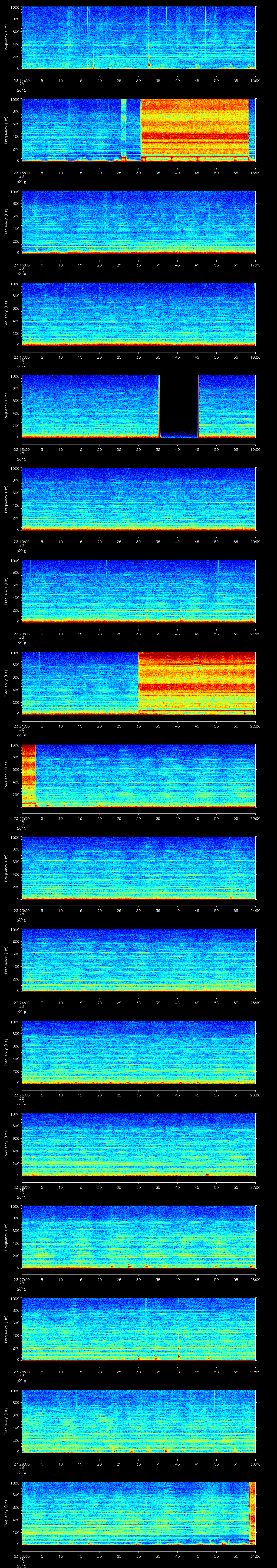Click the spectrogram panel starting at 23:14:00
The width and height of the screenshot is (277, 1568).
tap(138, 38)
